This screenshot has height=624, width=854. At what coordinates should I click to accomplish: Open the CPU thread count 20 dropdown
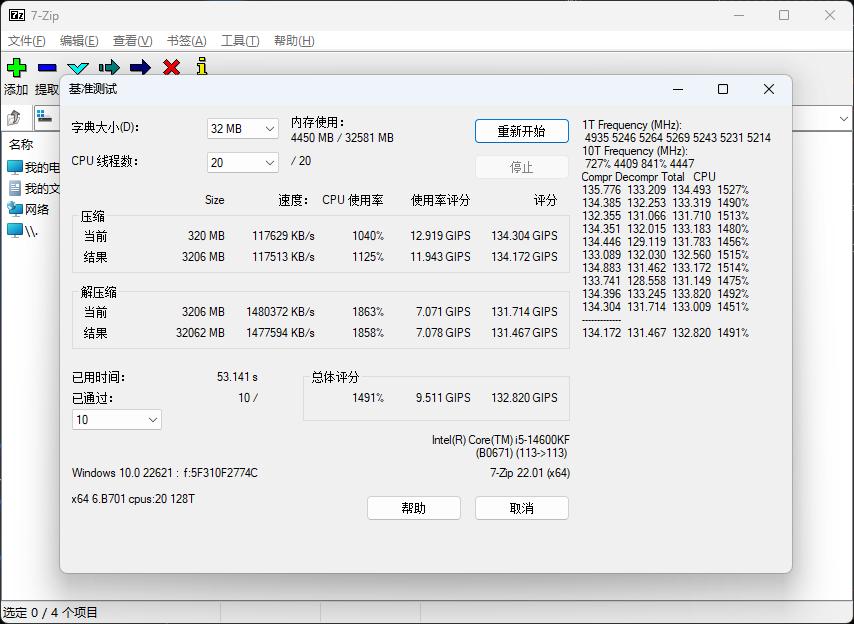pyautogui.click(x=243, y=163)
